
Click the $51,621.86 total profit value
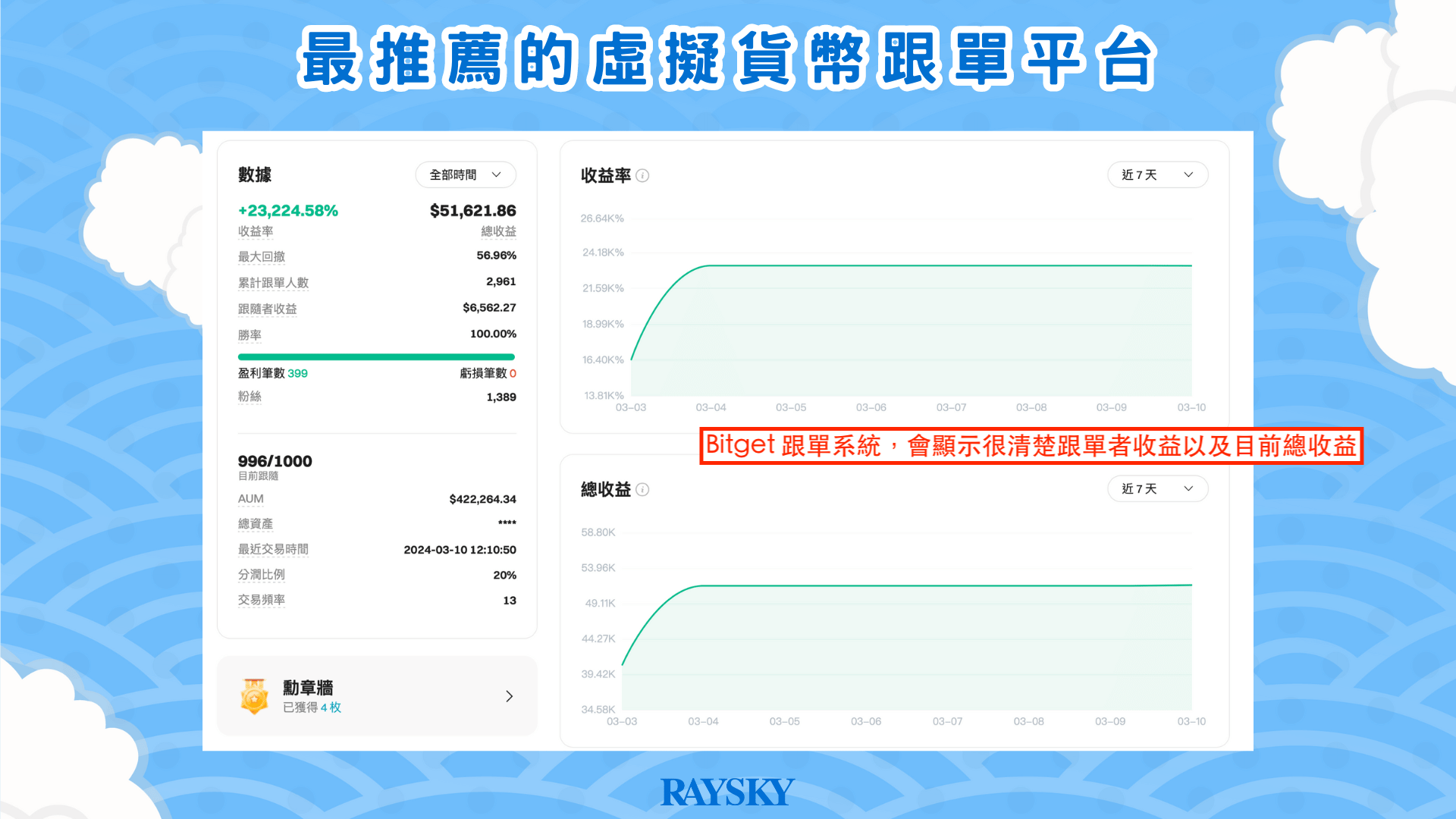coord(472,210)
